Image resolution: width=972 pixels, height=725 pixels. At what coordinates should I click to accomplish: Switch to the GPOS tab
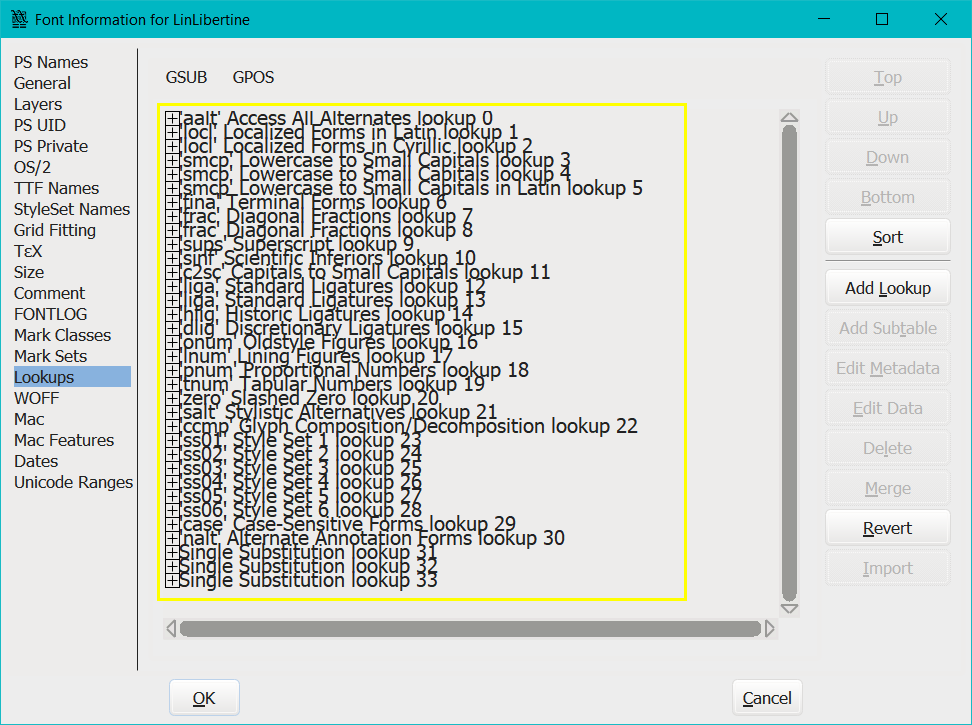(253, 77)
